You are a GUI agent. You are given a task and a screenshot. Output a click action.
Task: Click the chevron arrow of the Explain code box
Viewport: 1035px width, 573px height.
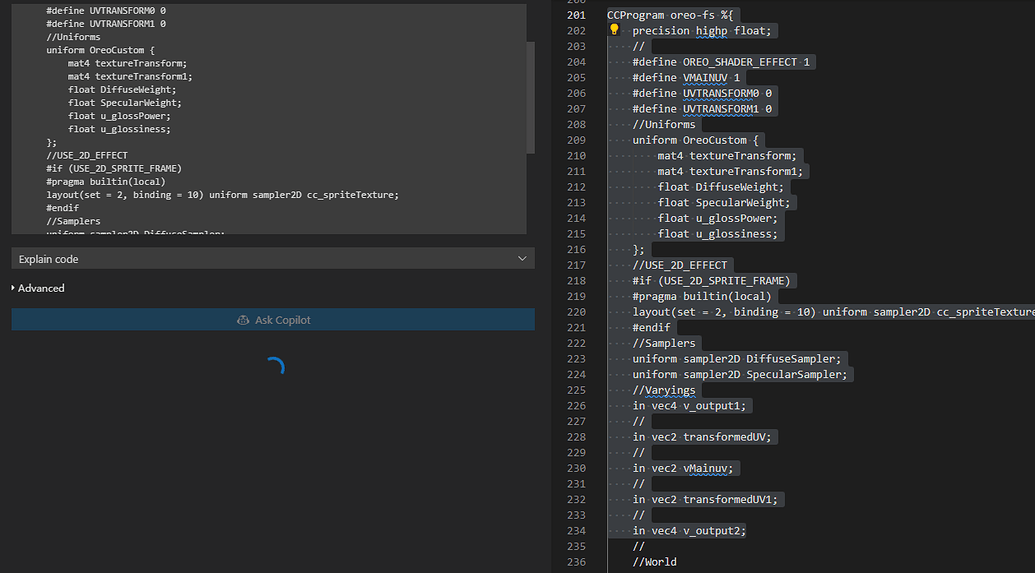click(522, 259)
